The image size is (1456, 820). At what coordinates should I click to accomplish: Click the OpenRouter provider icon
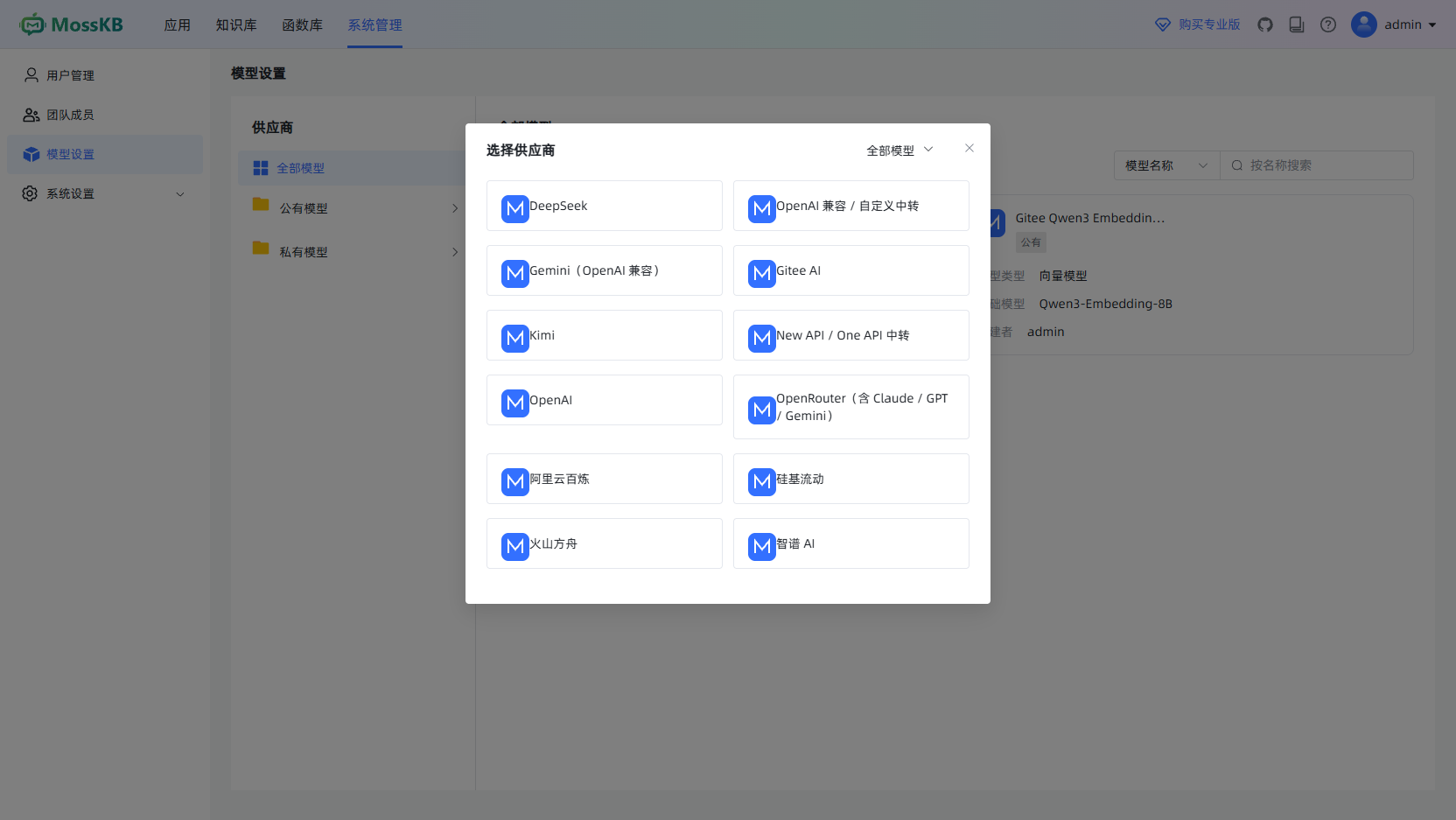click(x=762, y=410)
